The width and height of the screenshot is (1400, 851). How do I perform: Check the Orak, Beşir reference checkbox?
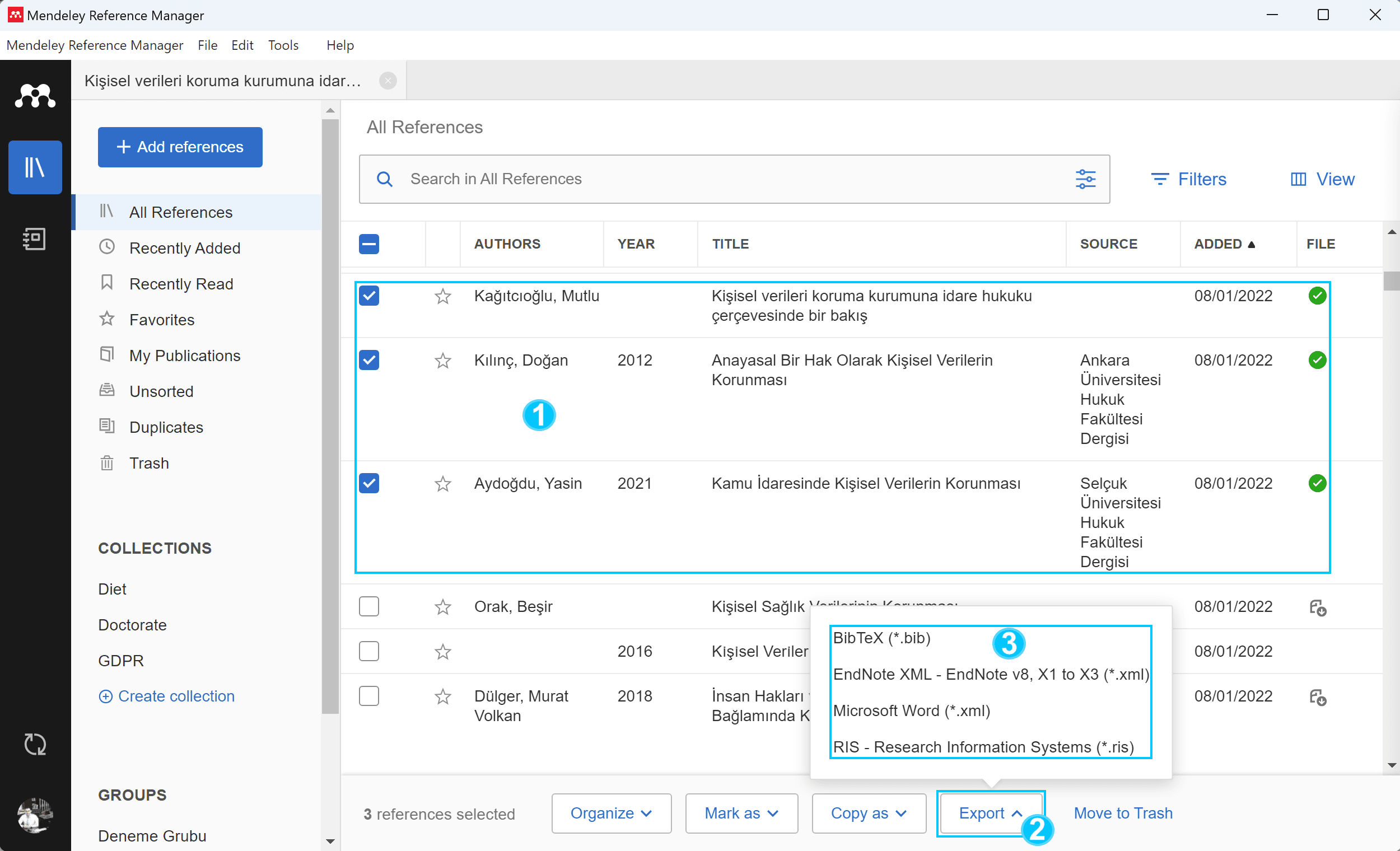(368, 607)
